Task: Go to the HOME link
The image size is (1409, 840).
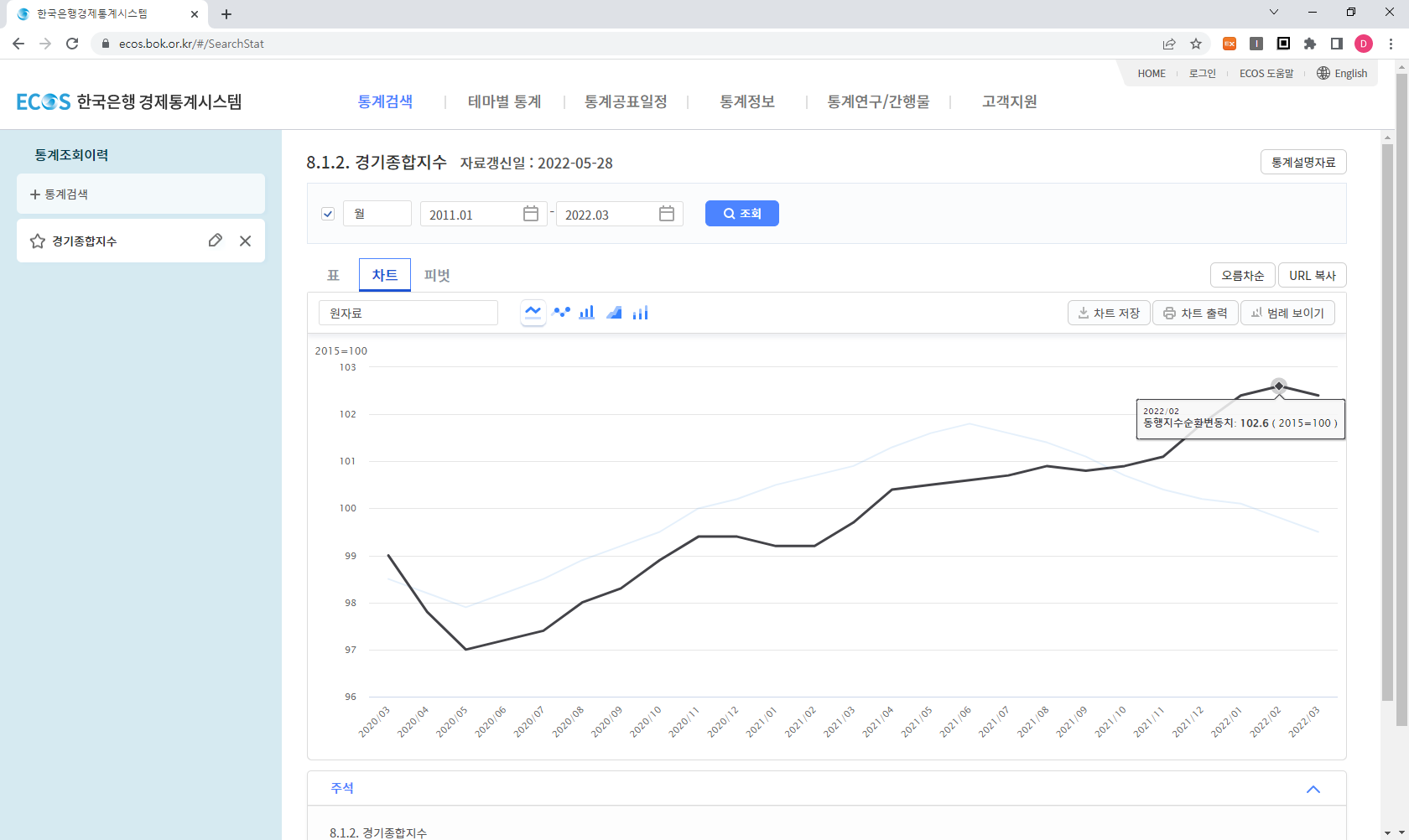Action: tap(1152, 74)
